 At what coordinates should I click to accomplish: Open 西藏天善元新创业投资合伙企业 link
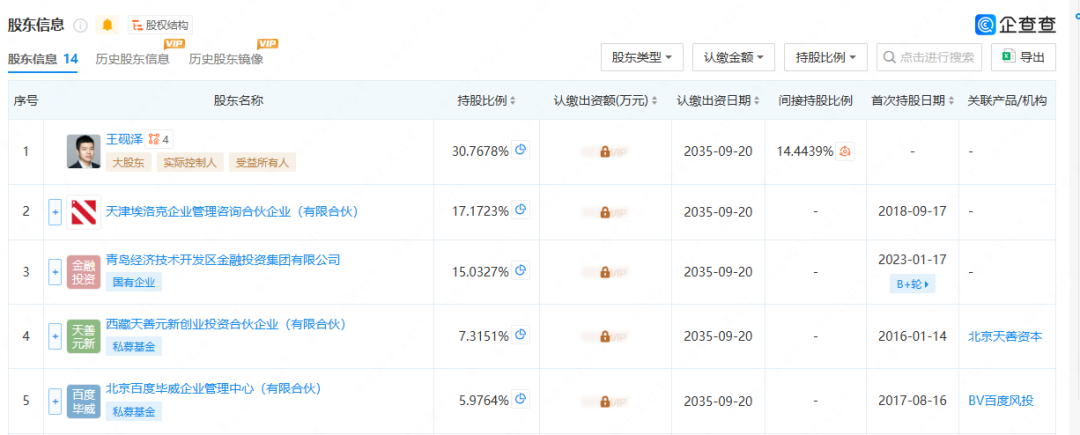(226, 324)
